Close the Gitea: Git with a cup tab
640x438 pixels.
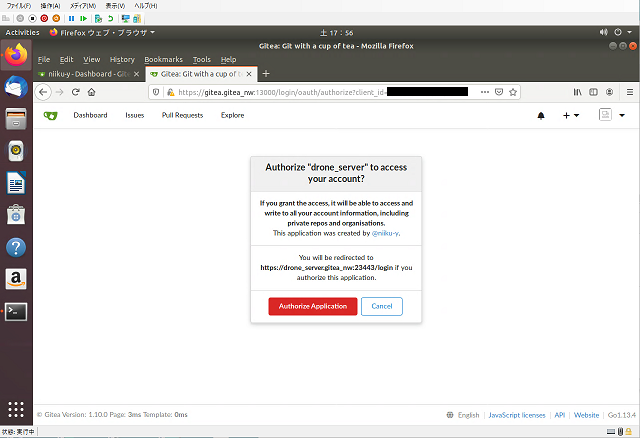[249, 74]
